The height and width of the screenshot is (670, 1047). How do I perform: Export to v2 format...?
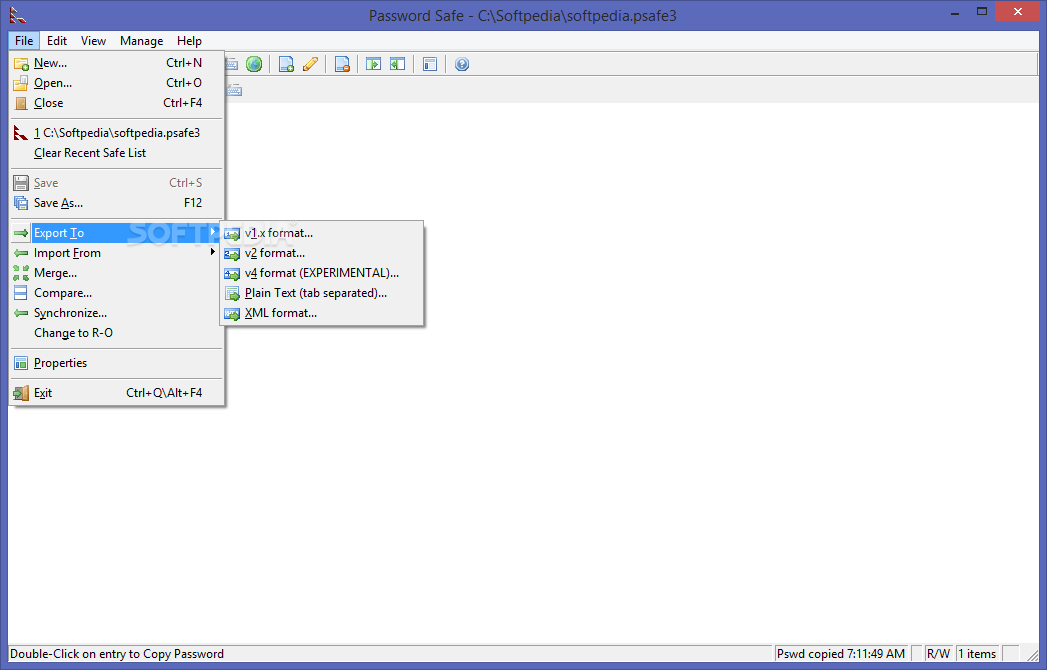pos(322,253)
